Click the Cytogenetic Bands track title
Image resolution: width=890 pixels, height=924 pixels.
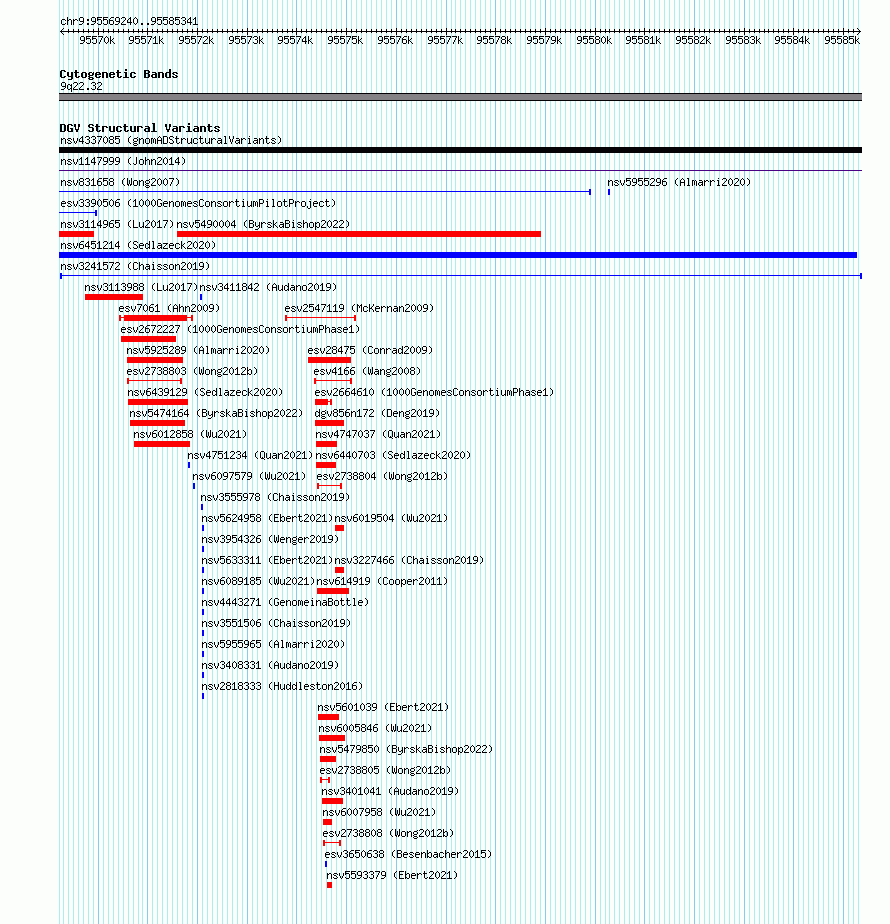click(118, 74)
